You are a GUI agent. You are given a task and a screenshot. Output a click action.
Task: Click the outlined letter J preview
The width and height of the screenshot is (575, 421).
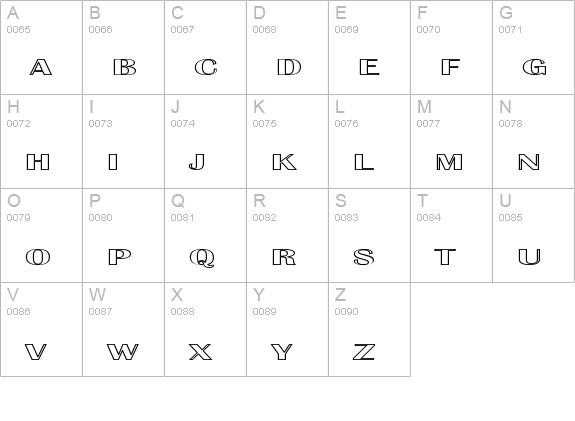pyautogui.click(x=197, y=162)
